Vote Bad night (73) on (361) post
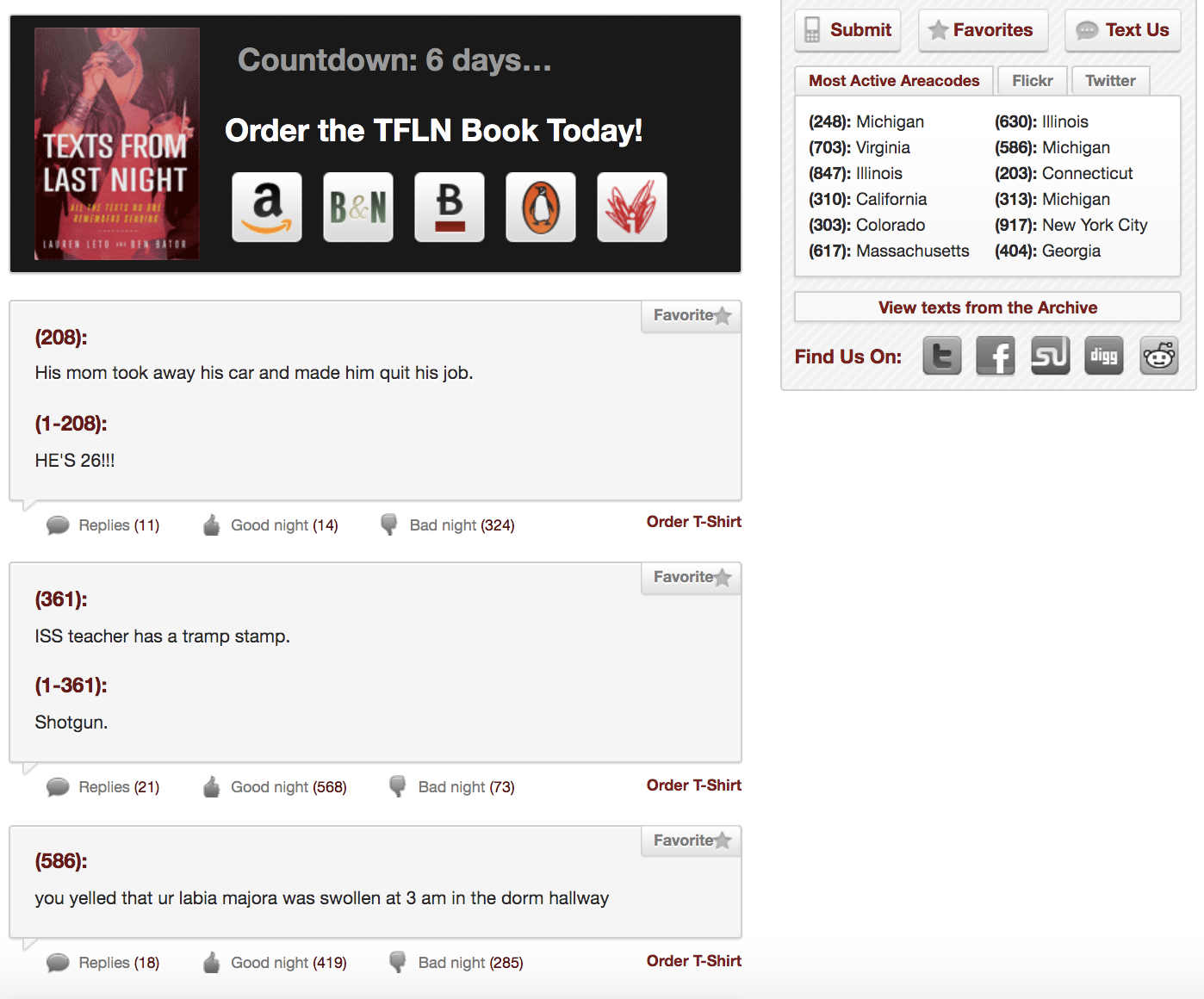Viewport: 1204px width, 999px height. [452, 787]
